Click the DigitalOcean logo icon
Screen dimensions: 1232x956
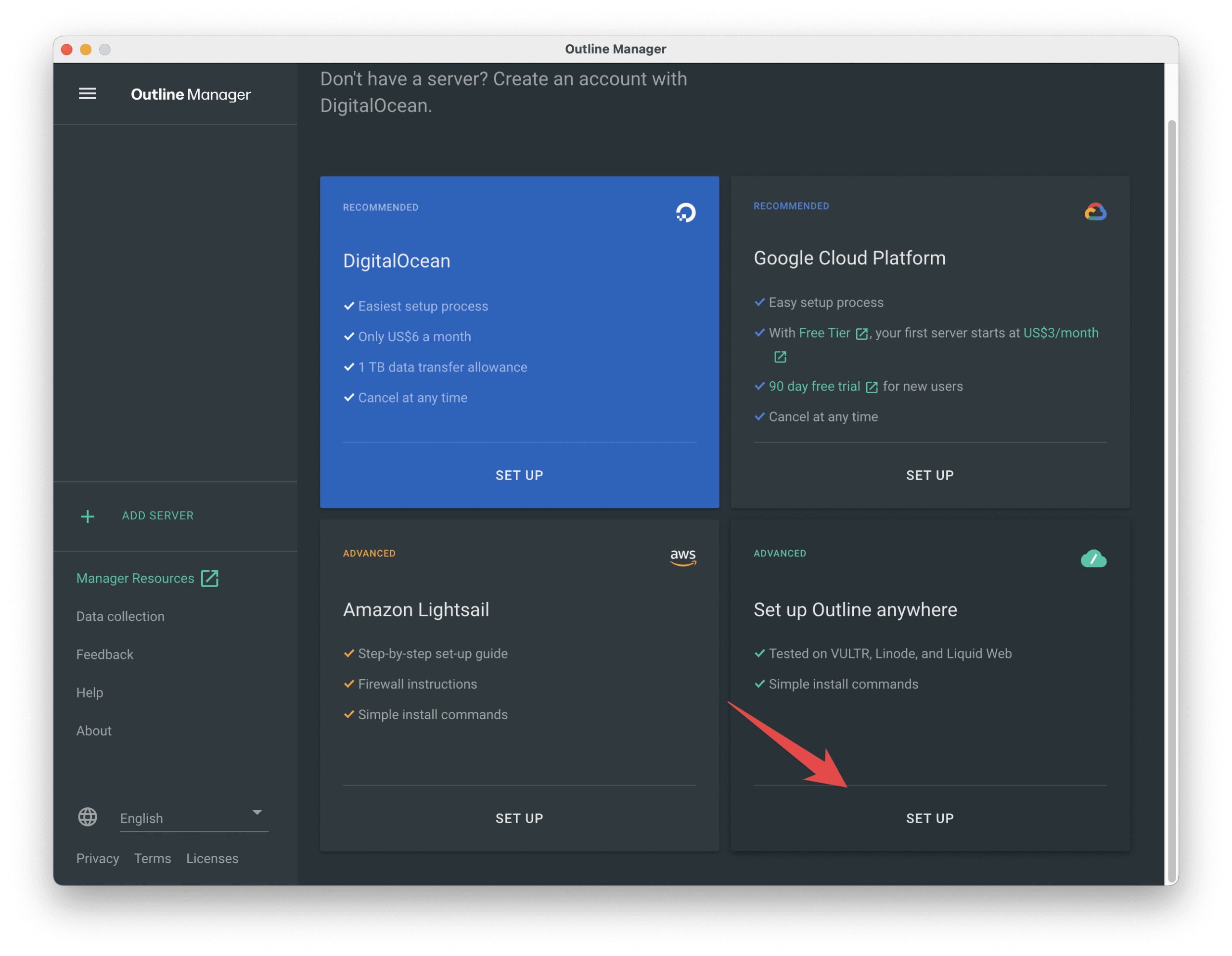coord(685,213)
